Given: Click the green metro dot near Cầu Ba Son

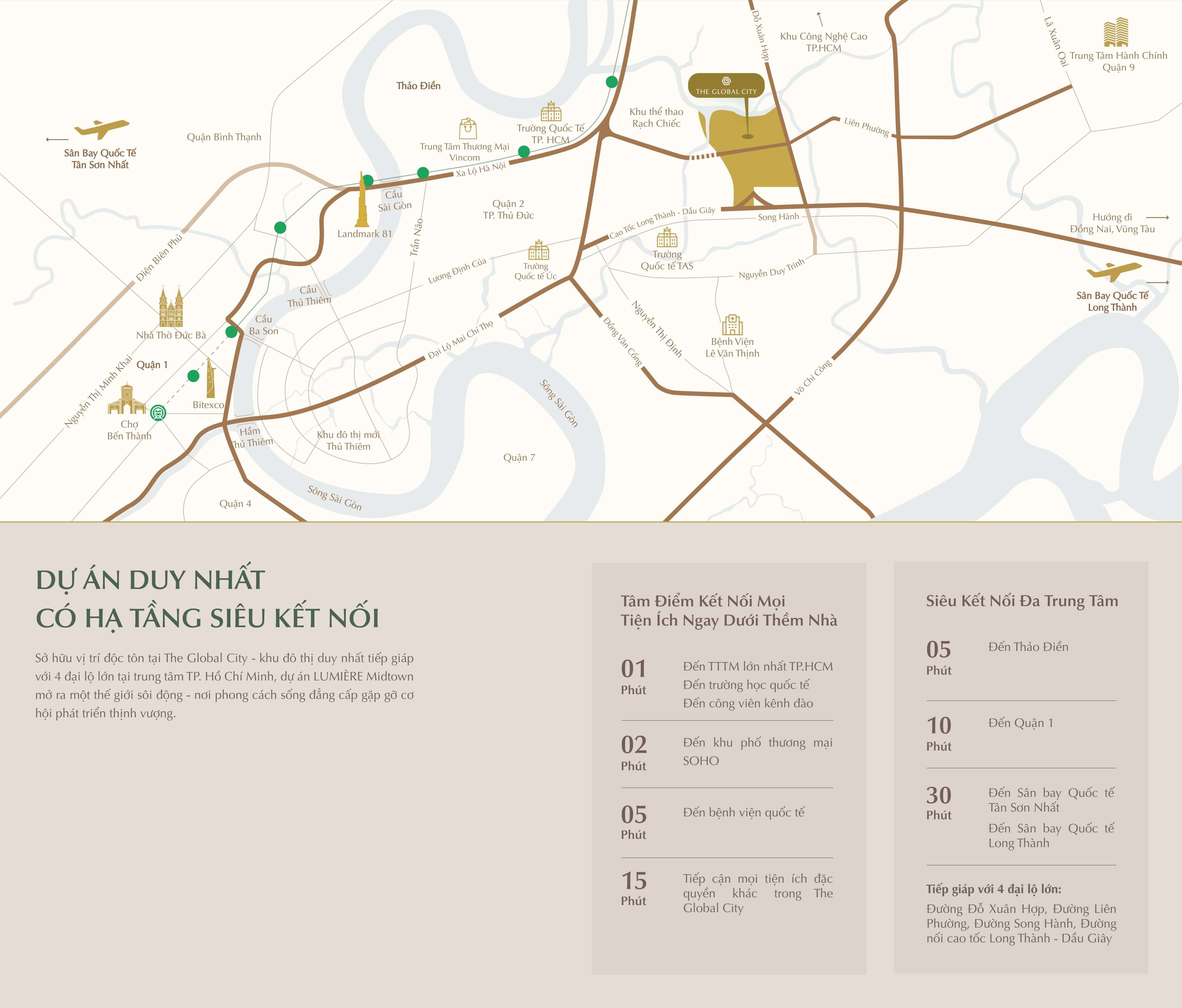Looking at the screenshot, I should click(x=232, y=332).
